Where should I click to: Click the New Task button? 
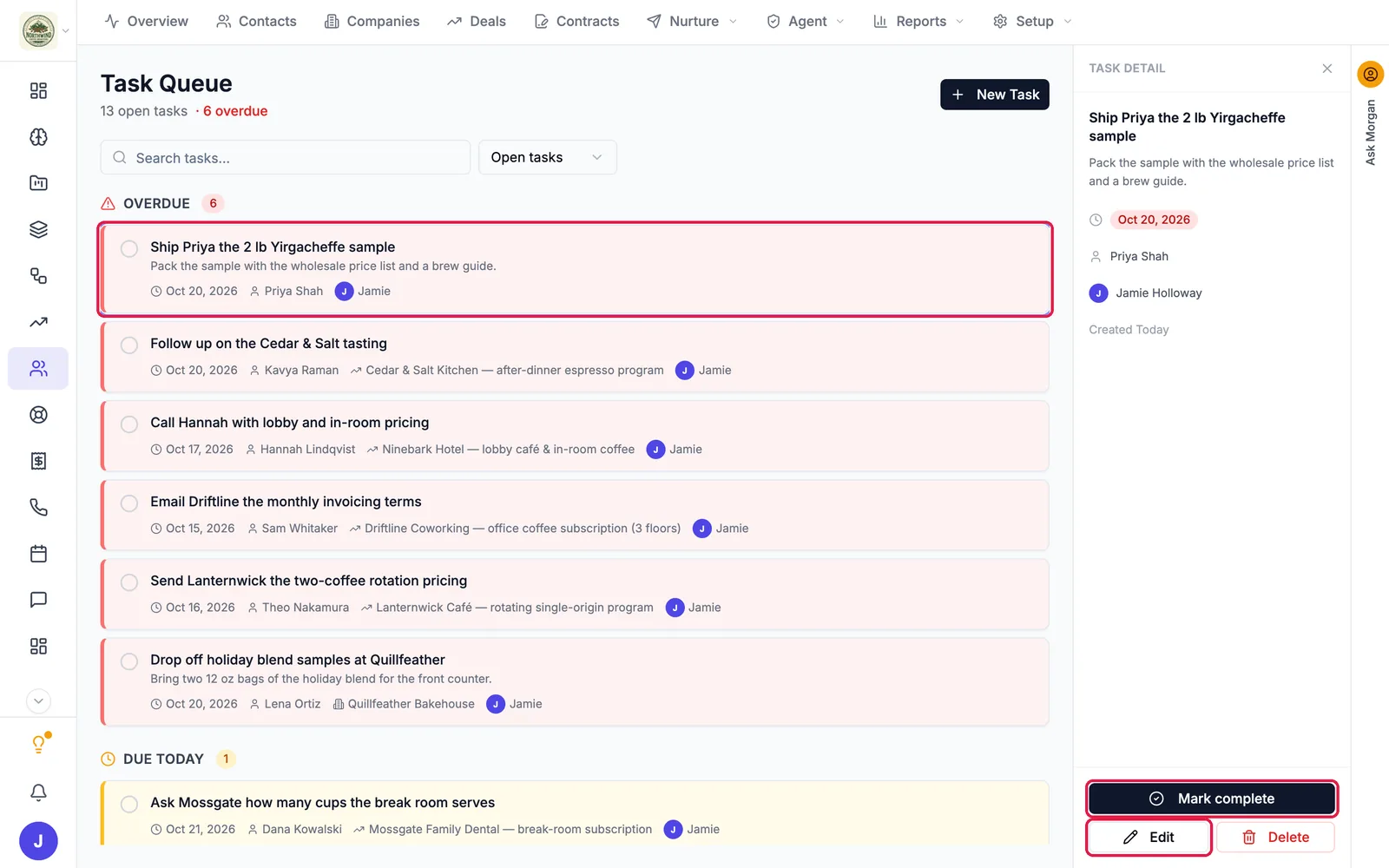click(x=995, y=95)
